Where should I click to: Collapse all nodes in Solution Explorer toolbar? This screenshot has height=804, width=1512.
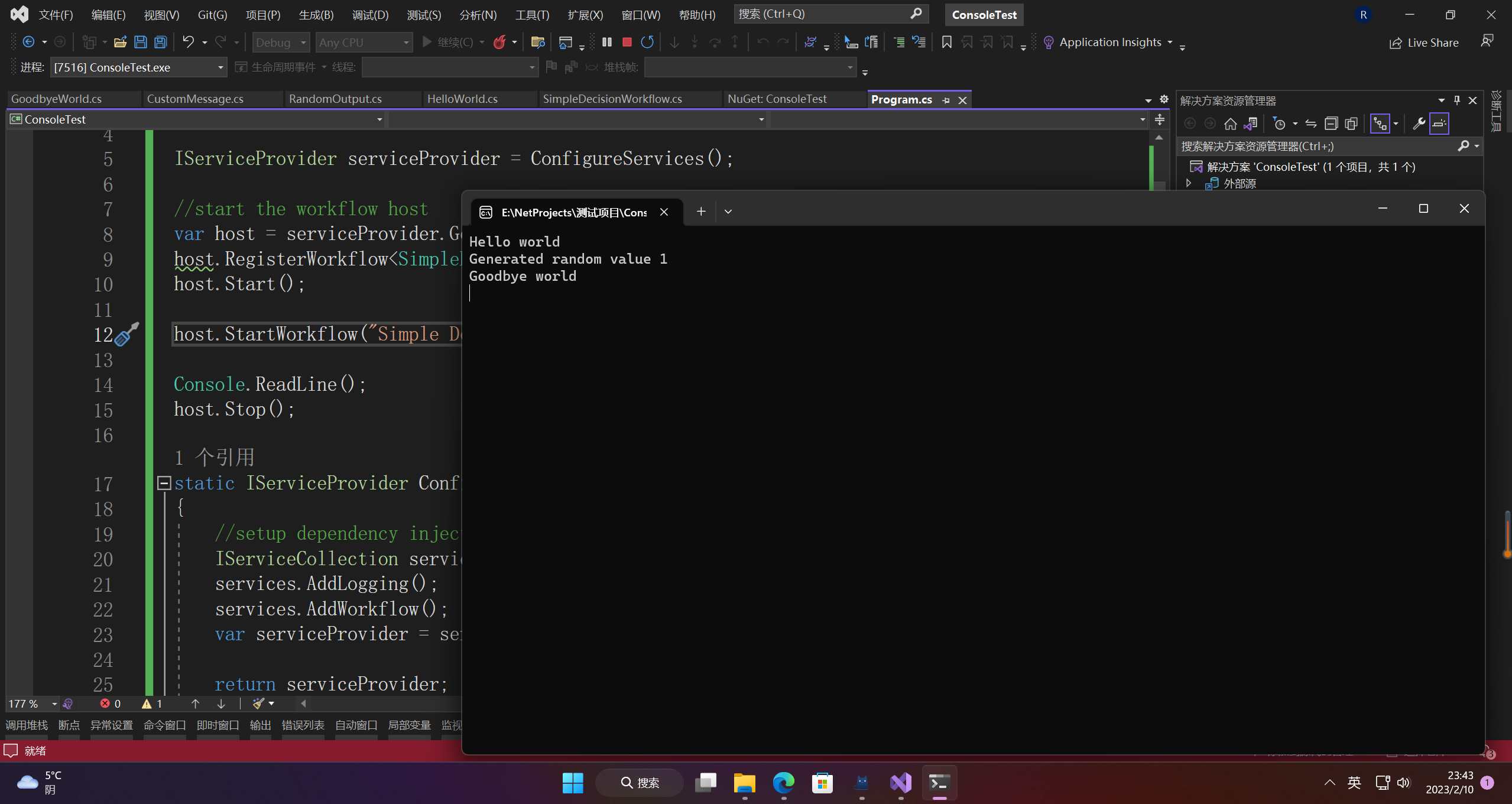pyautogui.click(x=1331, y=124)
